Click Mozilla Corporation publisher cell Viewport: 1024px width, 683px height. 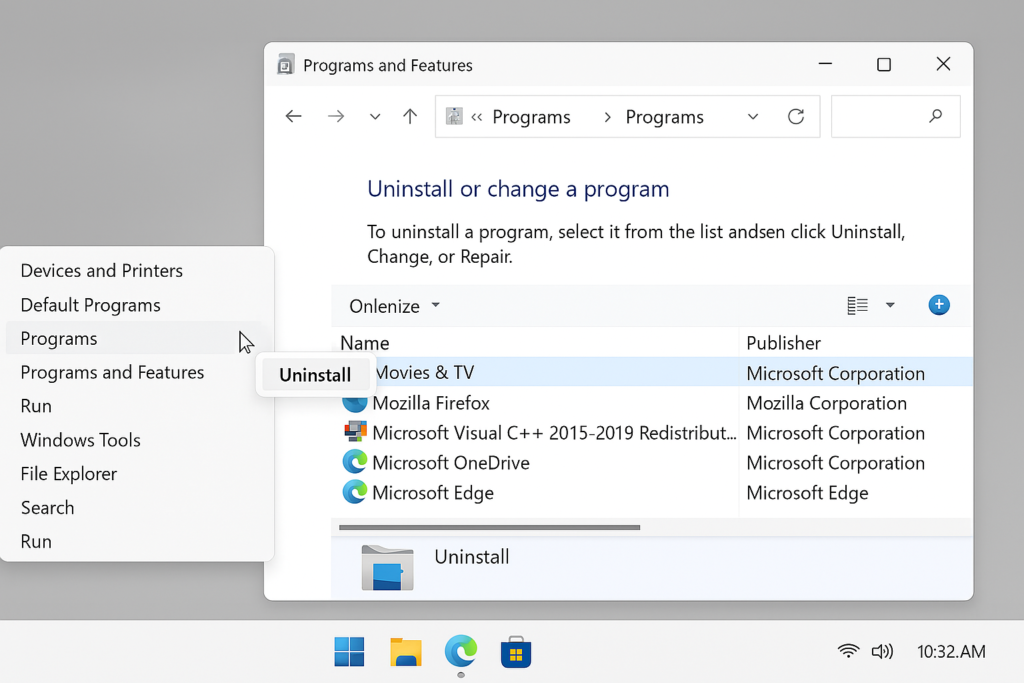coord(826,404)
